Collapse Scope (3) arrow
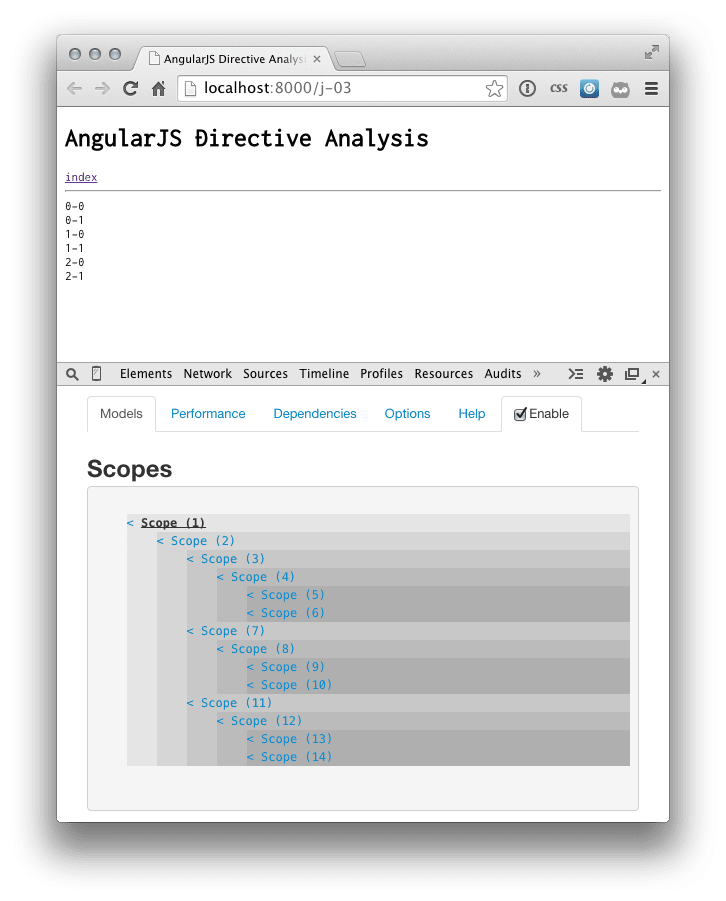 (x=190, y=559)
